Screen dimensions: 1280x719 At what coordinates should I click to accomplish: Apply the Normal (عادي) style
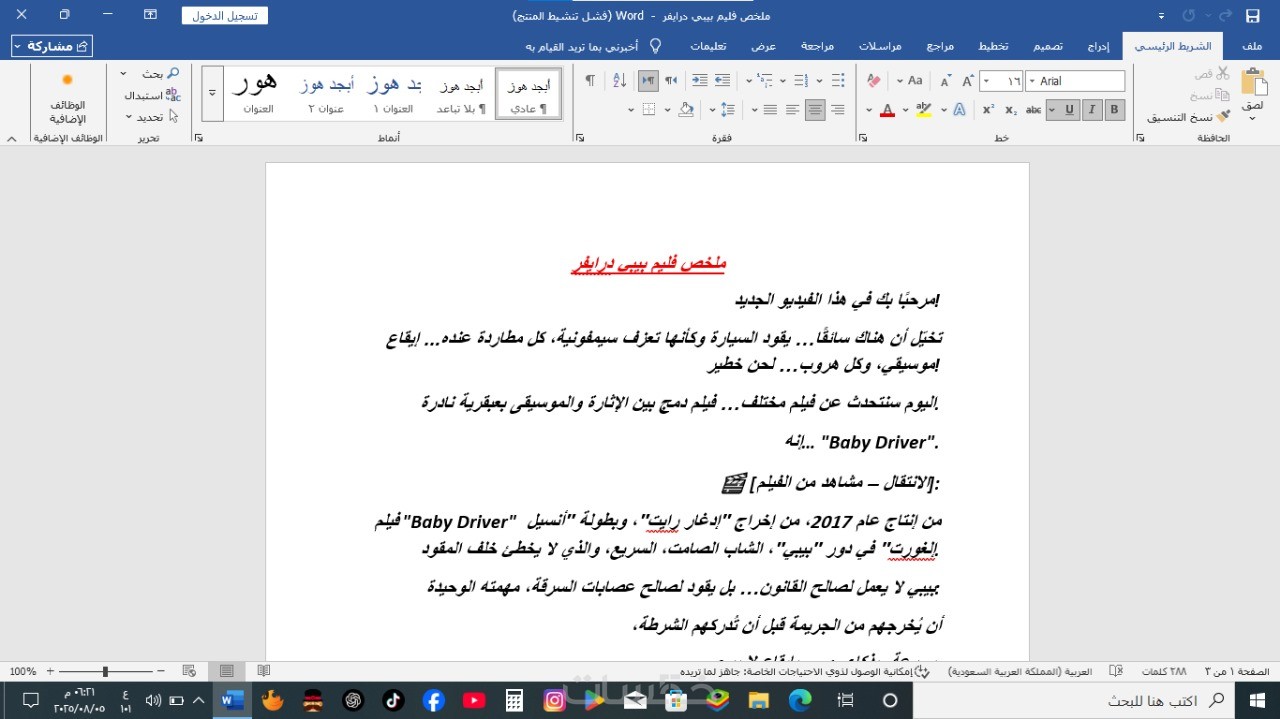click(529, 94)
